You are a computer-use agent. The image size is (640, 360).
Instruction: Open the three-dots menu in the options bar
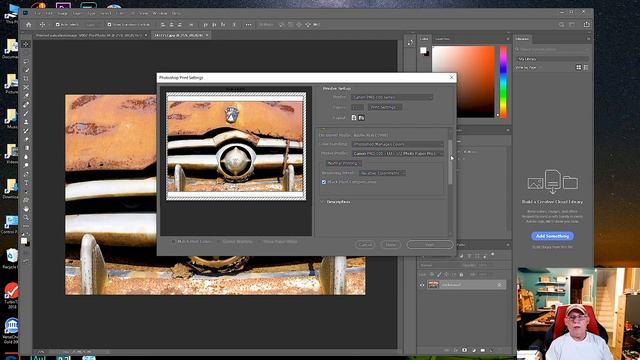point(248,24)
